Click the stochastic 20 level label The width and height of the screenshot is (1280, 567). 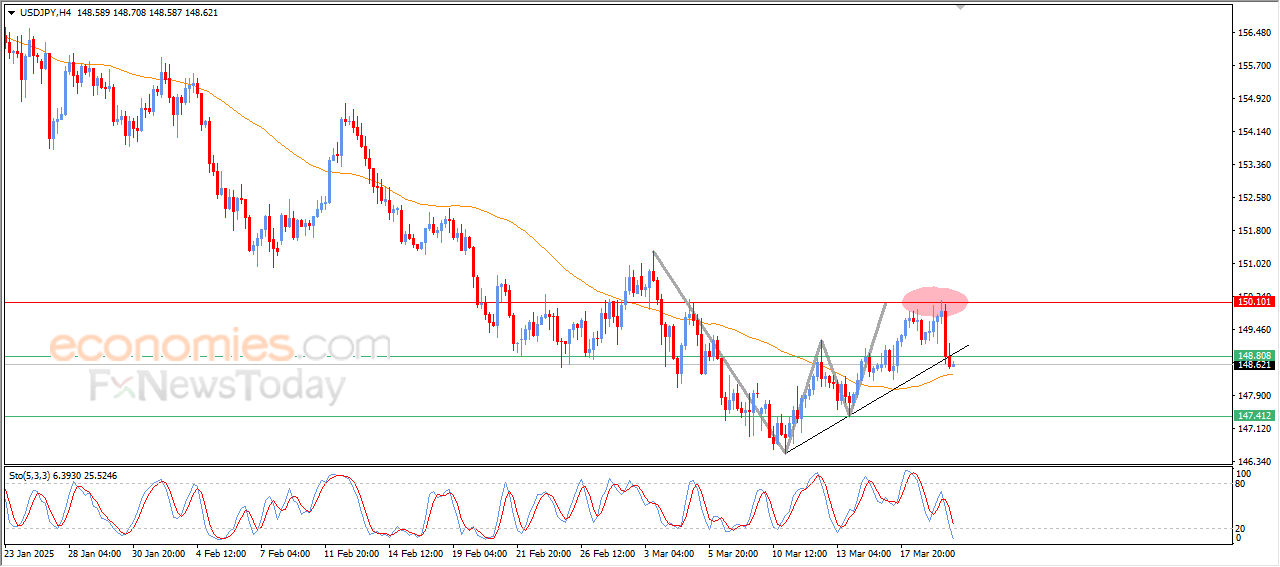pos(1242,528)
